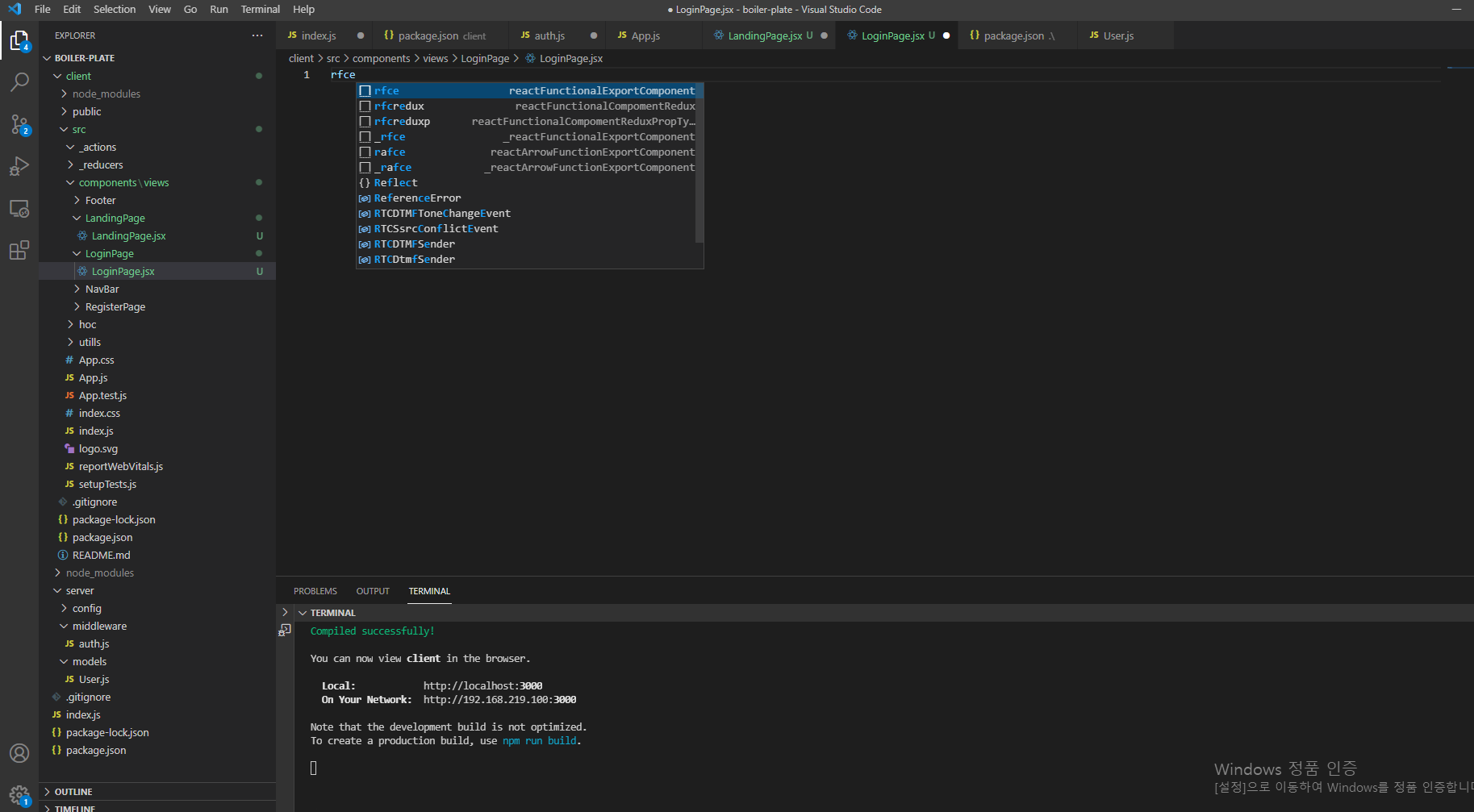This screenshot has width=1474, height=812.
Task: Expand the public folder
Action: click(64, 111)
